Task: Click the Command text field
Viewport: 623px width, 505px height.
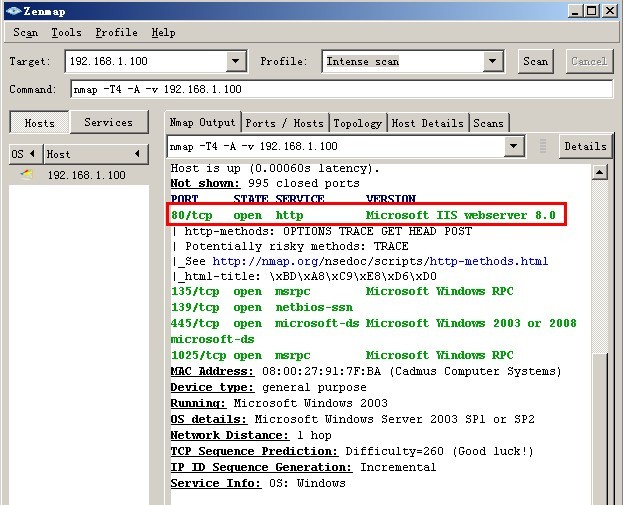Action: pos(342,89)
